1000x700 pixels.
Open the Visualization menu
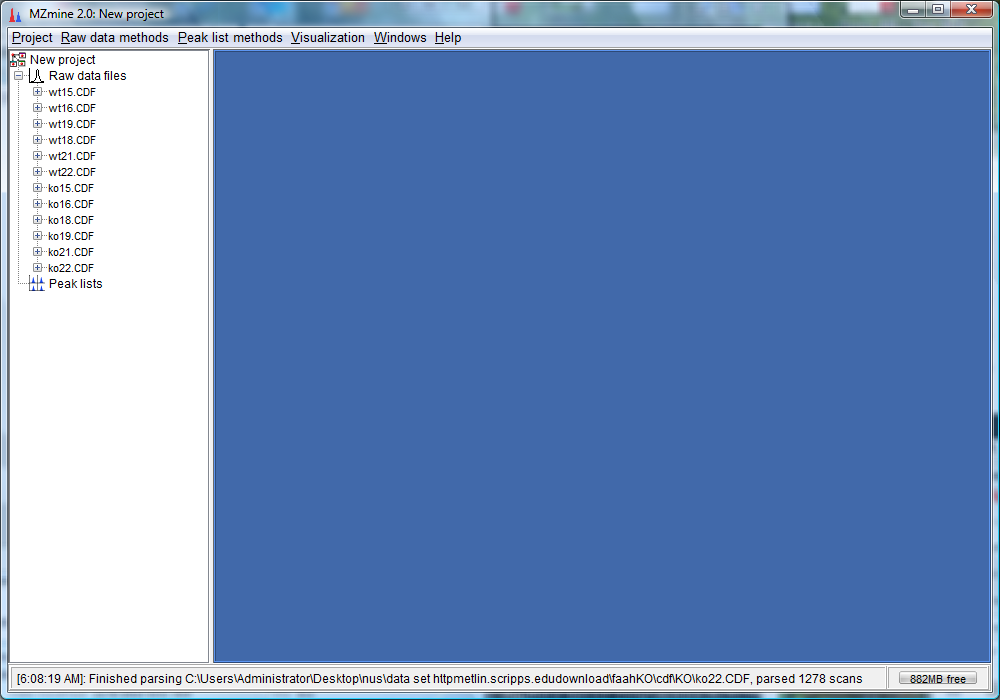pyautogui.click(x=328, y=38)
